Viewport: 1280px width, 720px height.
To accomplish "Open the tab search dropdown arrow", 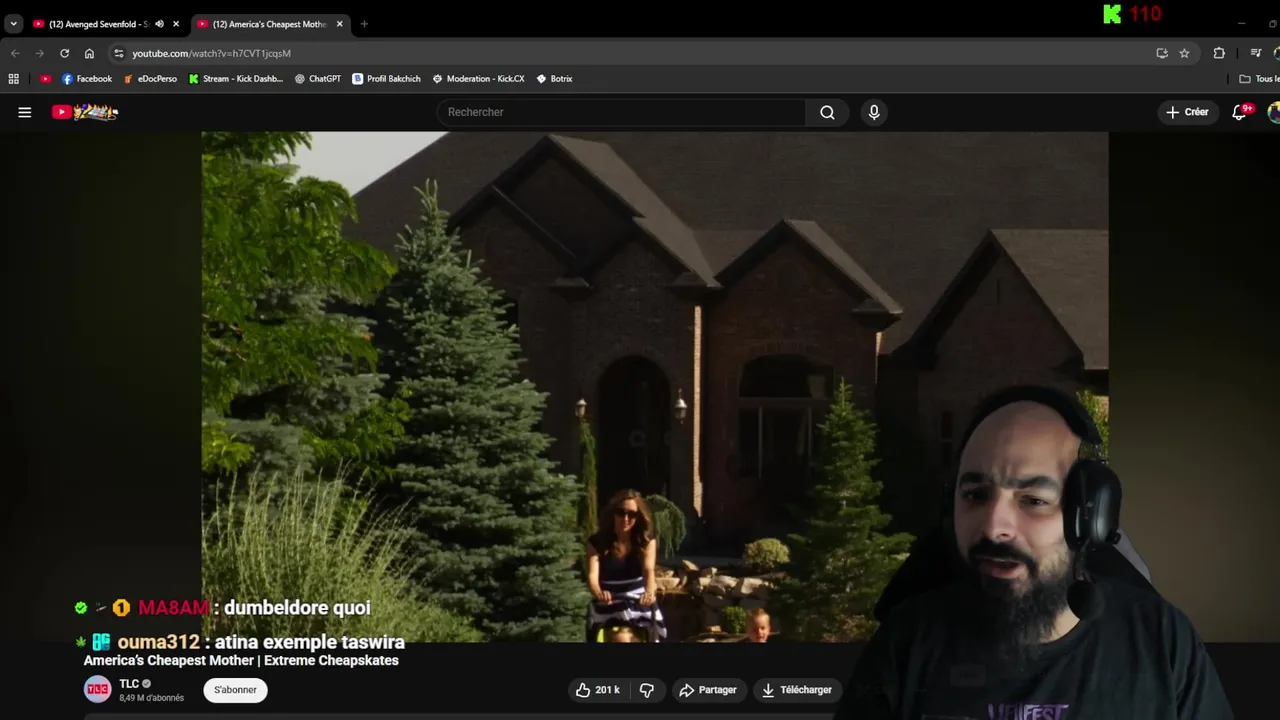I will (x=14, y=24).
